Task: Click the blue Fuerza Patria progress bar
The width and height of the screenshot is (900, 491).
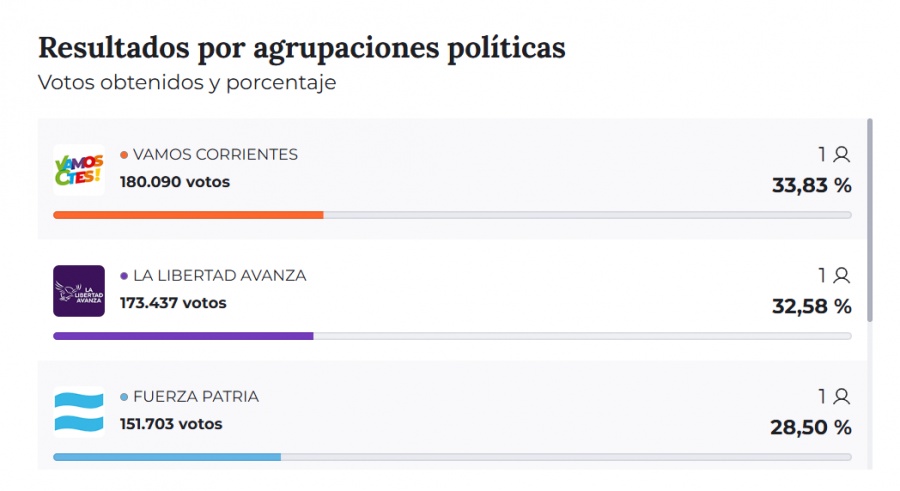Action: point(166,457)
